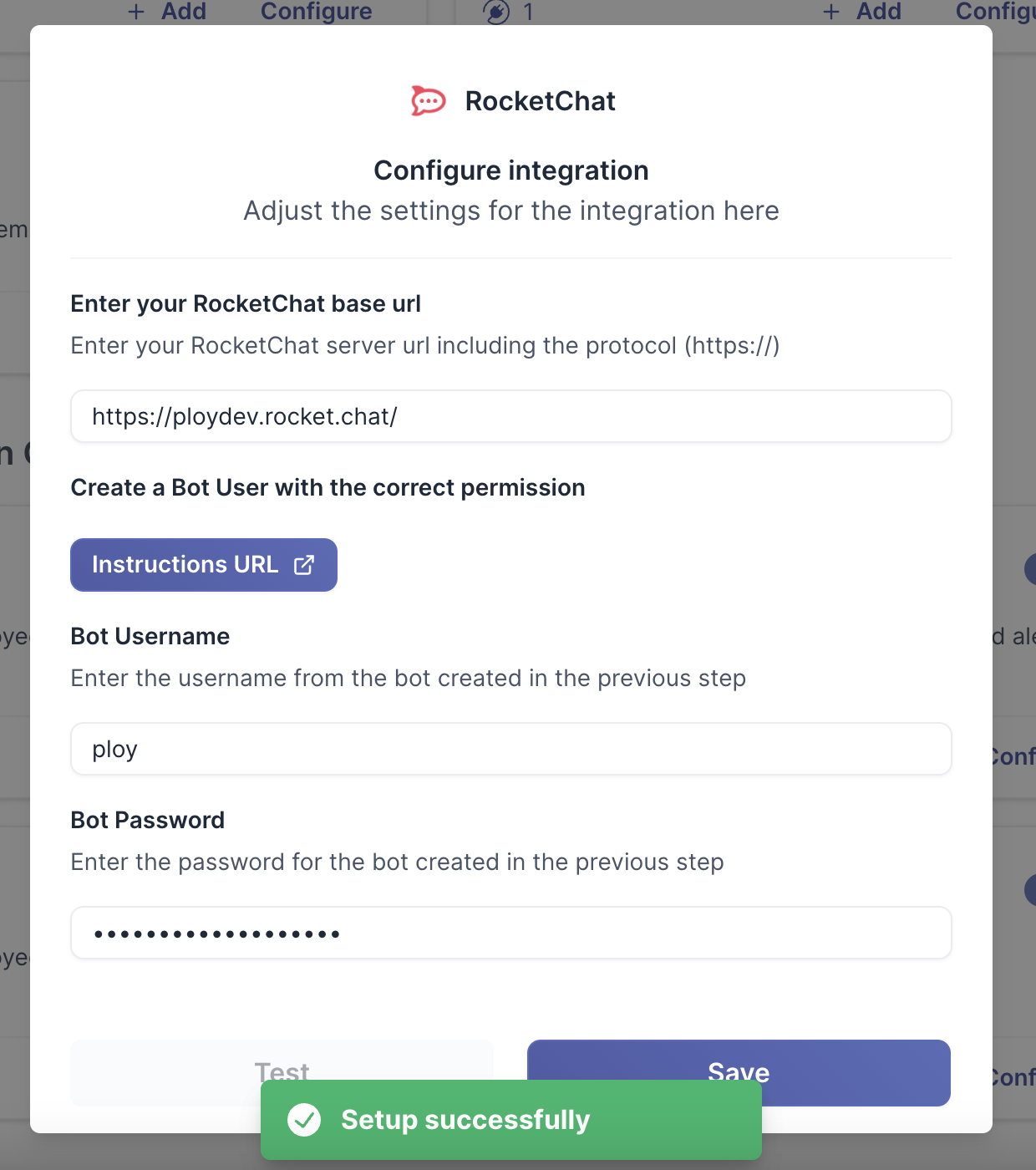Click the cut-off Configure text beside Bot Username
The image size is (1036, 1170).
click(x=1013, y=757)
